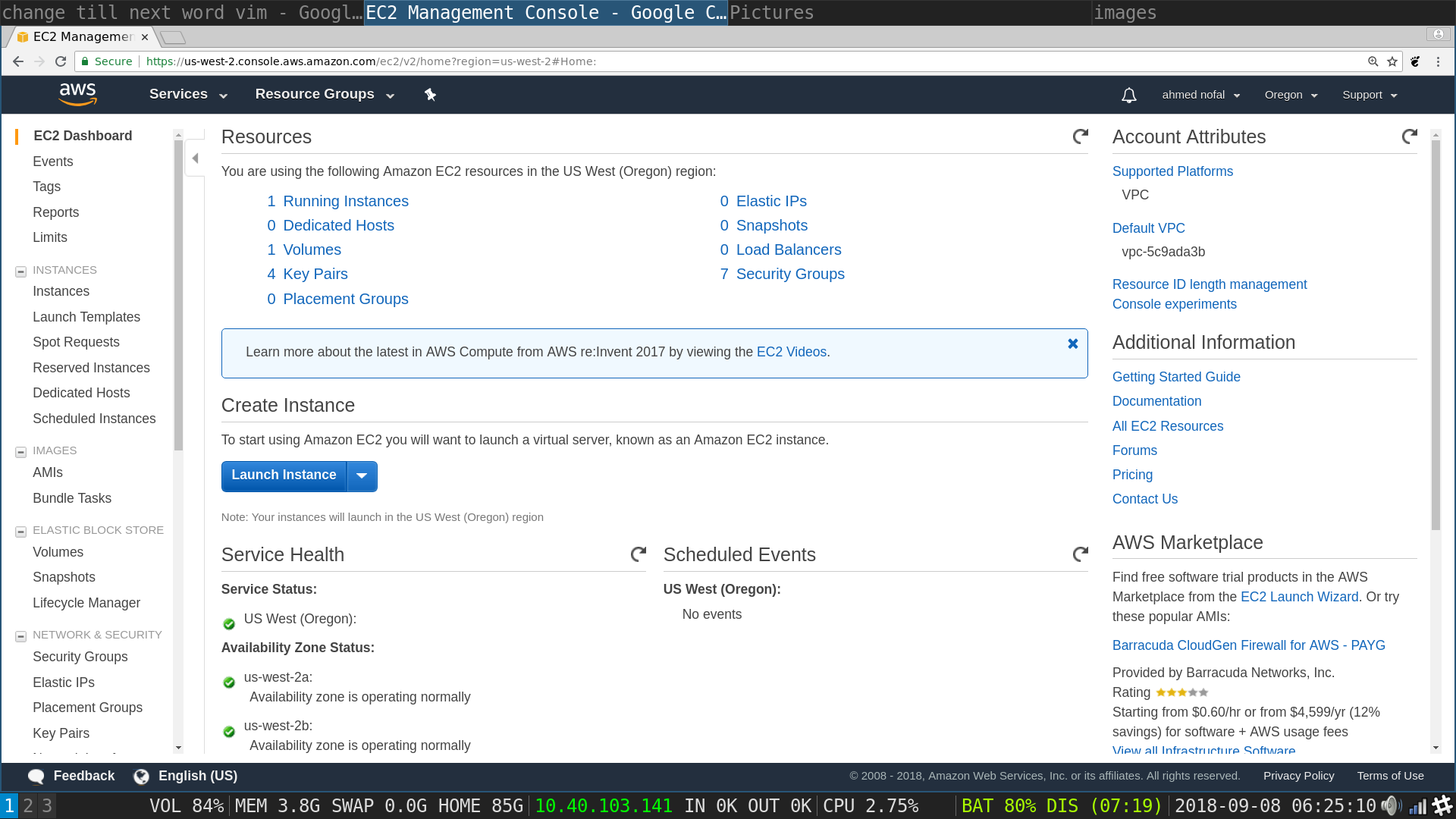Click the notifications bell icon

point(1128,95)
